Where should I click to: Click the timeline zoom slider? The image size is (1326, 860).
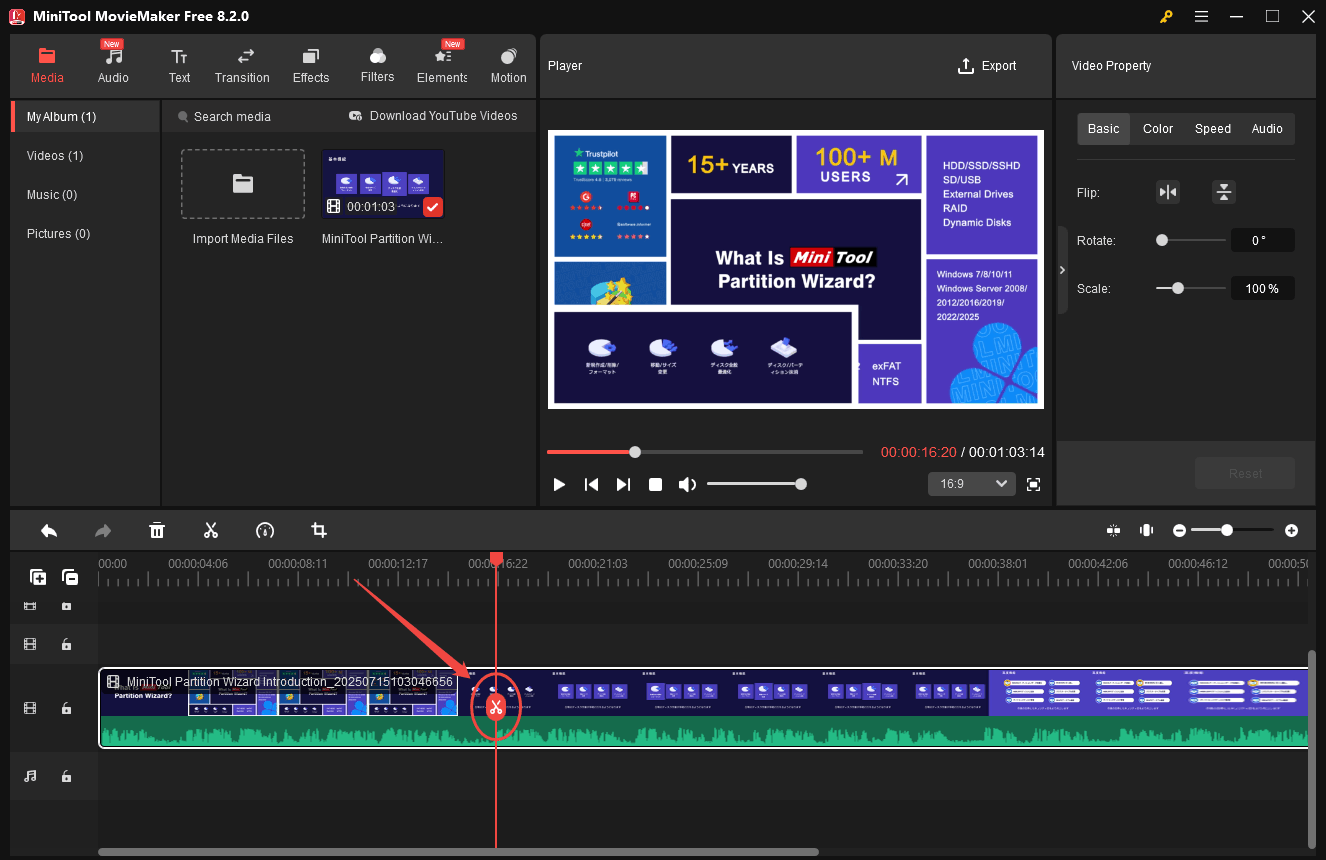coord(1232,530)
